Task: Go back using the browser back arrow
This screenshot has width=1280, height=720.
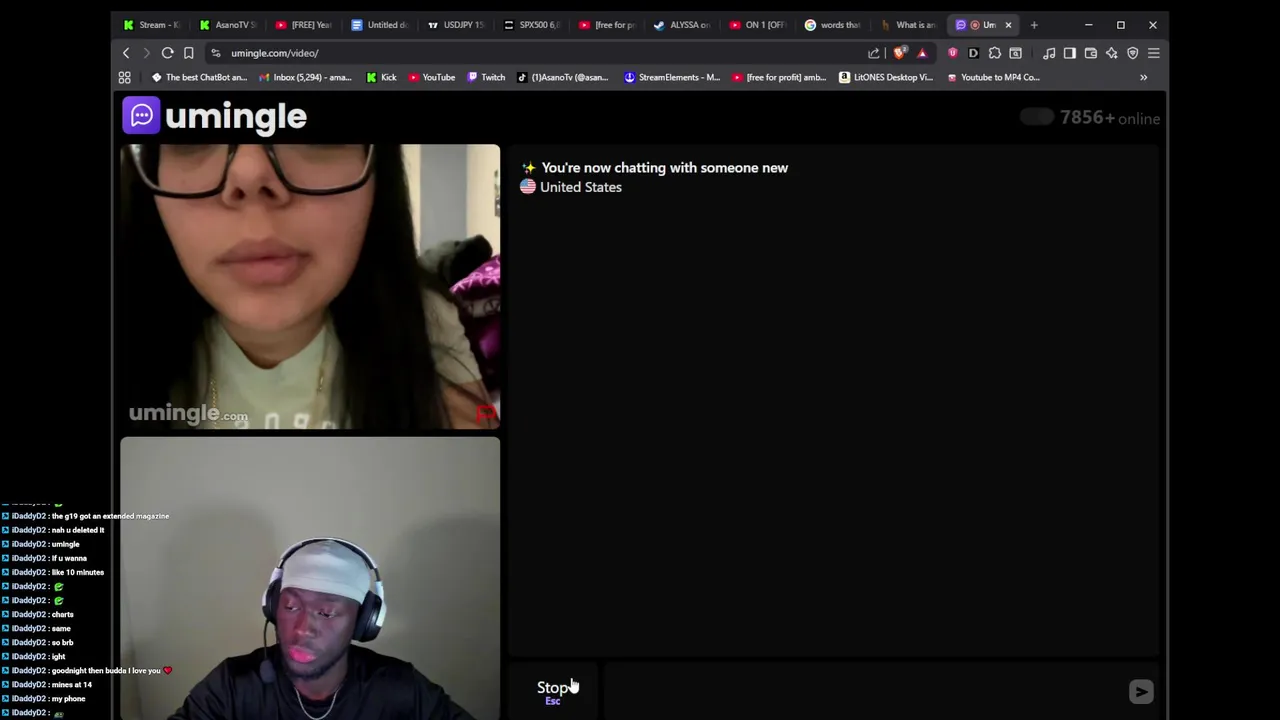Action: [x=126, y=53]
